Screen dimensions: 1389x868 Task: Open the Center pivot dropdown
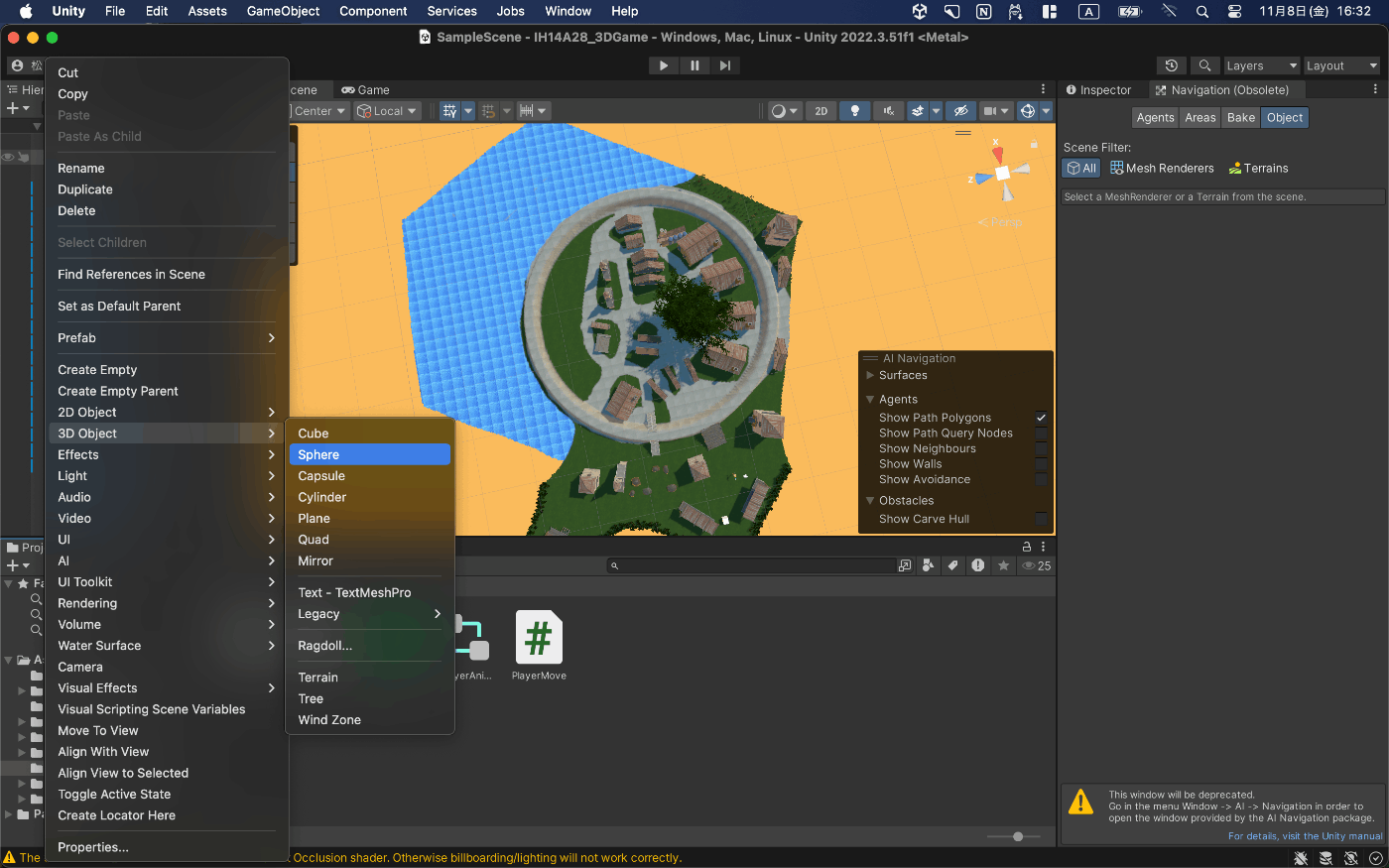tap(319, 111)
